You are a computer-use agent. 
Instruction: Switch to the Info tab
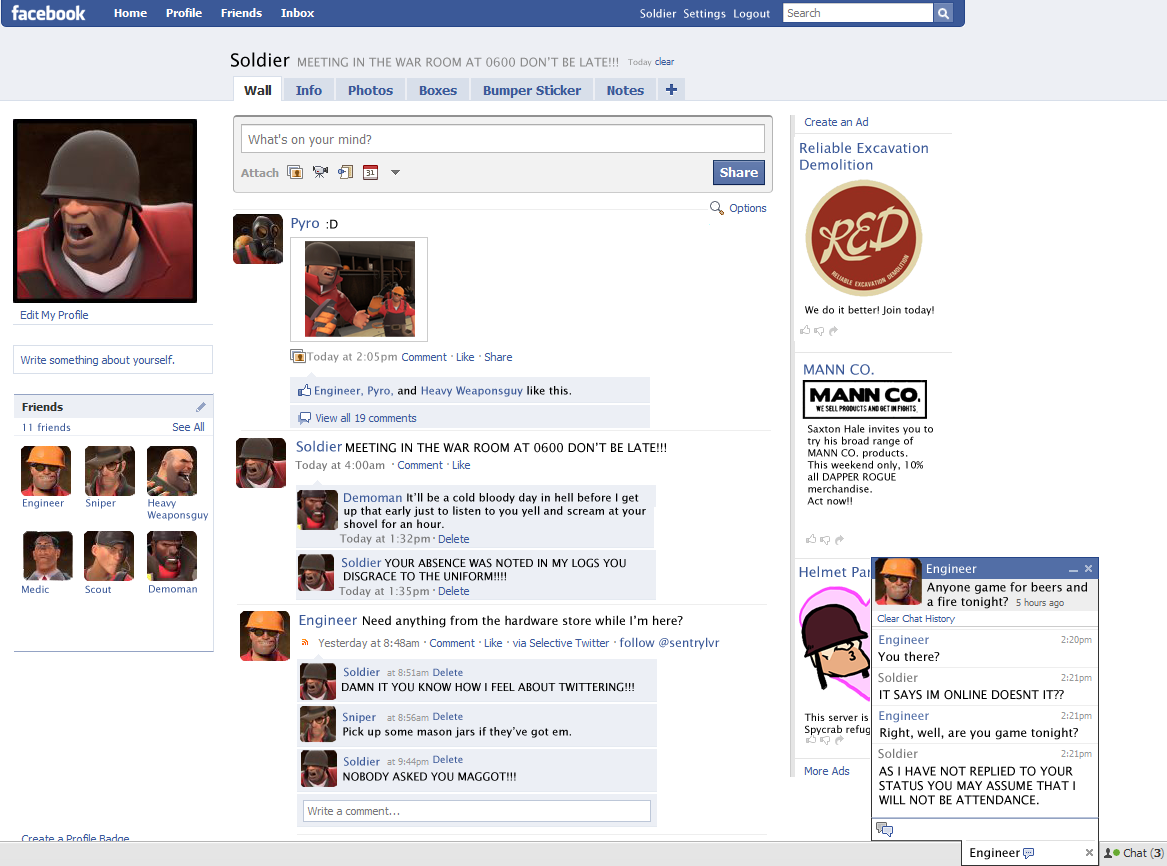309,90
